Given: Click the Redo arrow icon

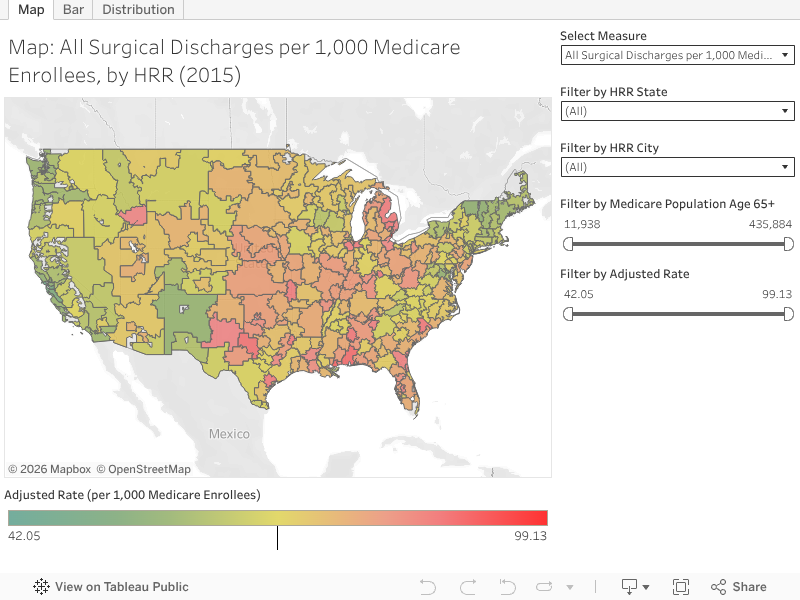Looking at the screenshot, I should tap(467, 587).
